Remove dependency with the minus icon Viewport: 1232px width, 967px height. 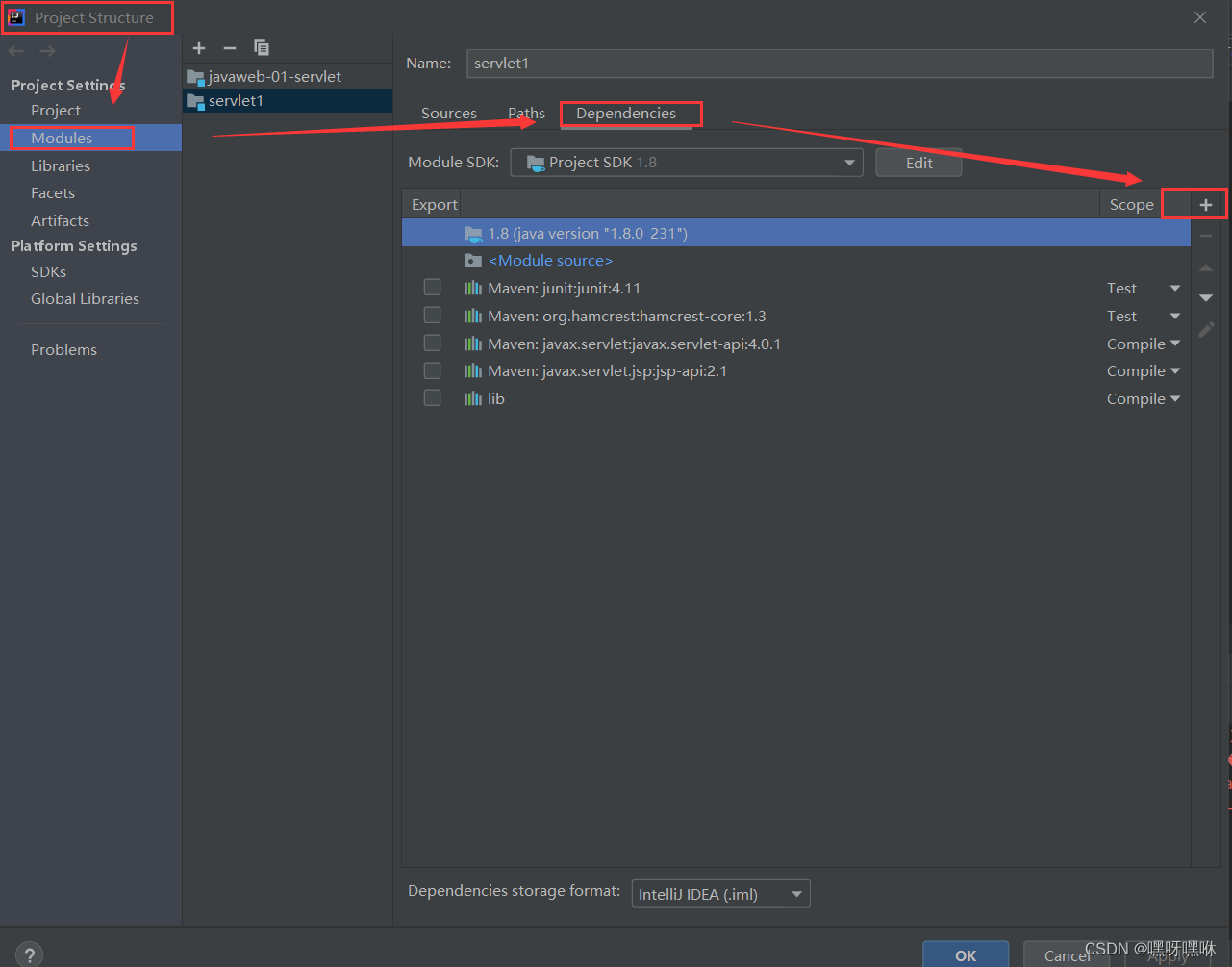1206,236
